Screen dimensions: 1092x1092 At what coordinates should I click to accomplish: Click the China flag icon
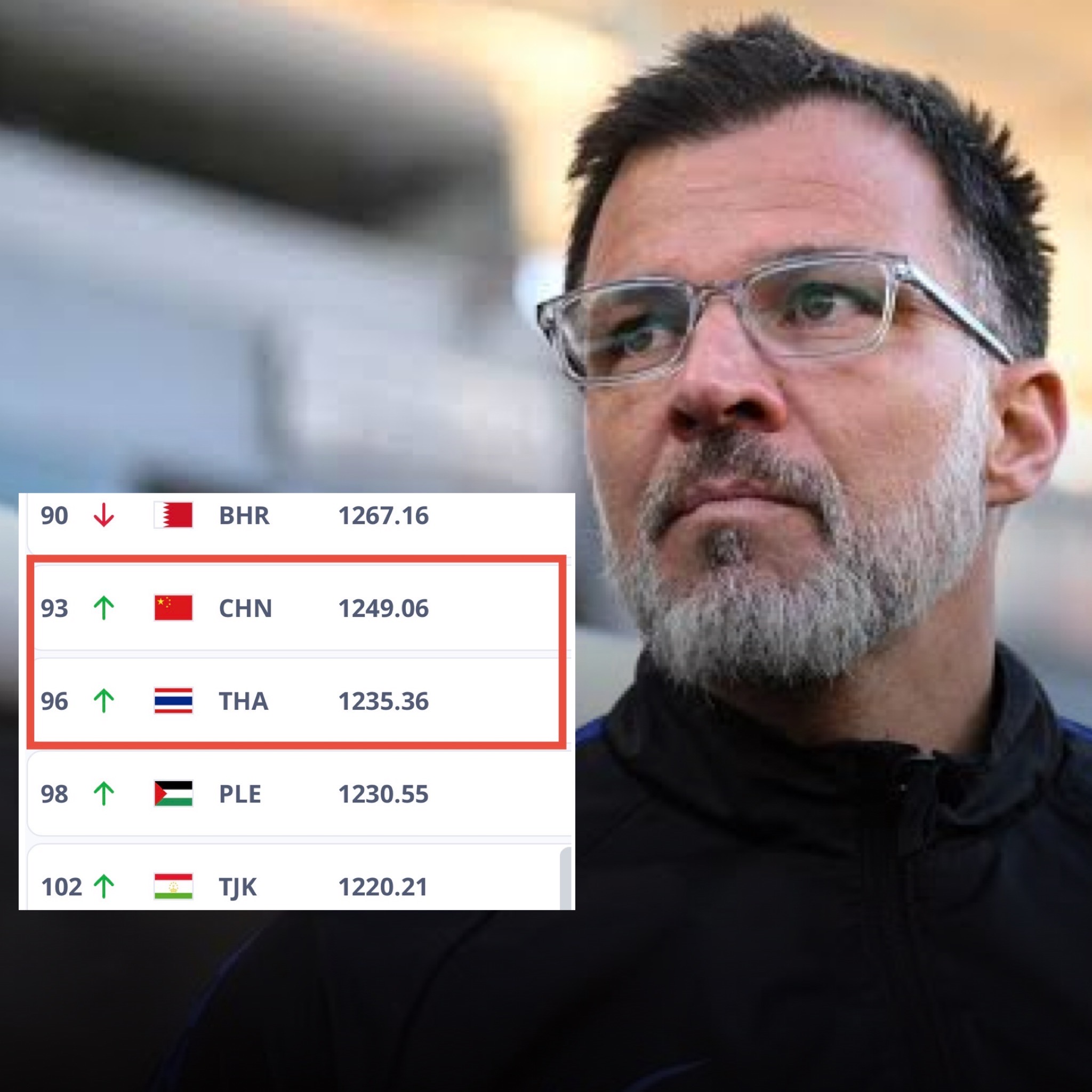coord(173,608)
